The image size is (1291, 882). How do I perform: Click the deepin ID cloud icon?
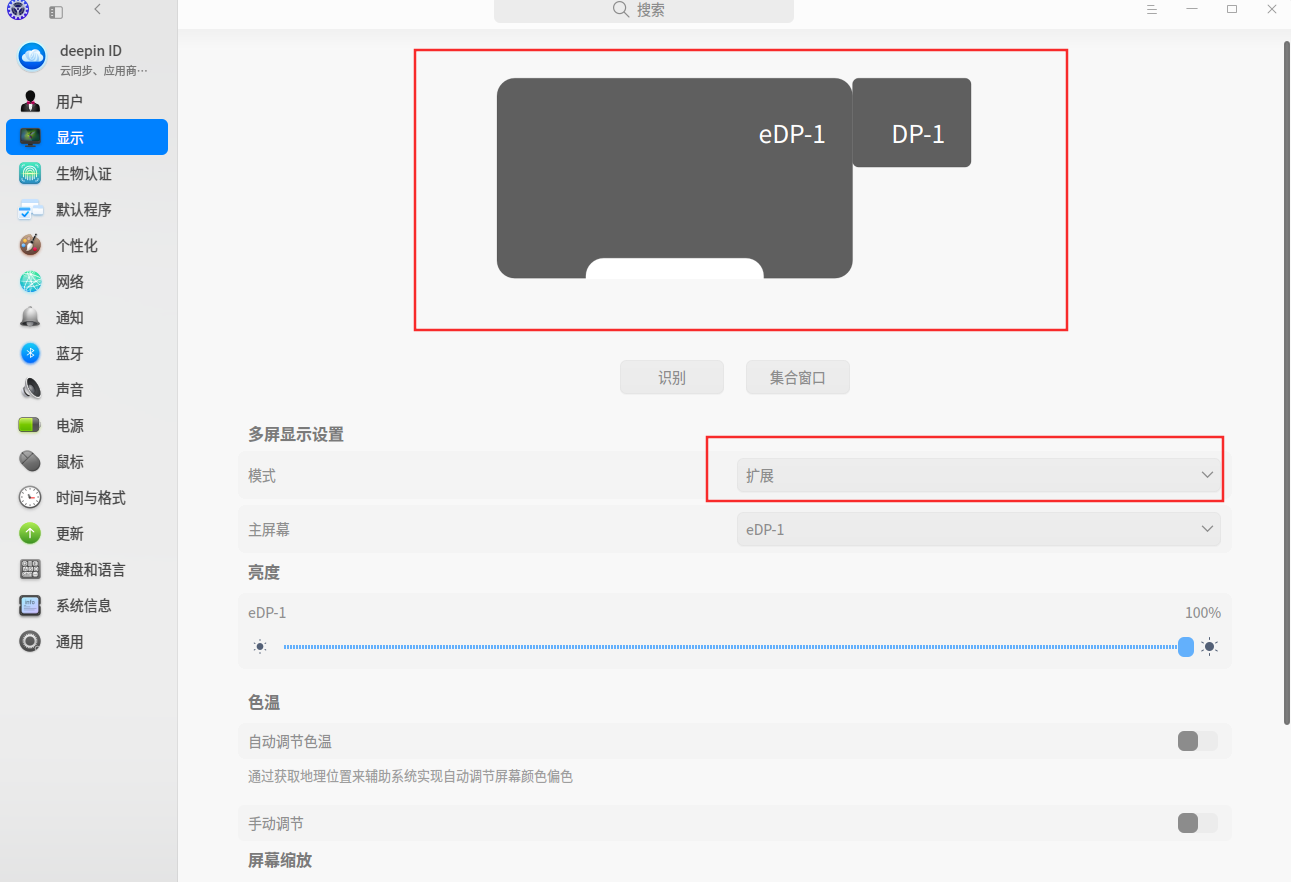32,58
